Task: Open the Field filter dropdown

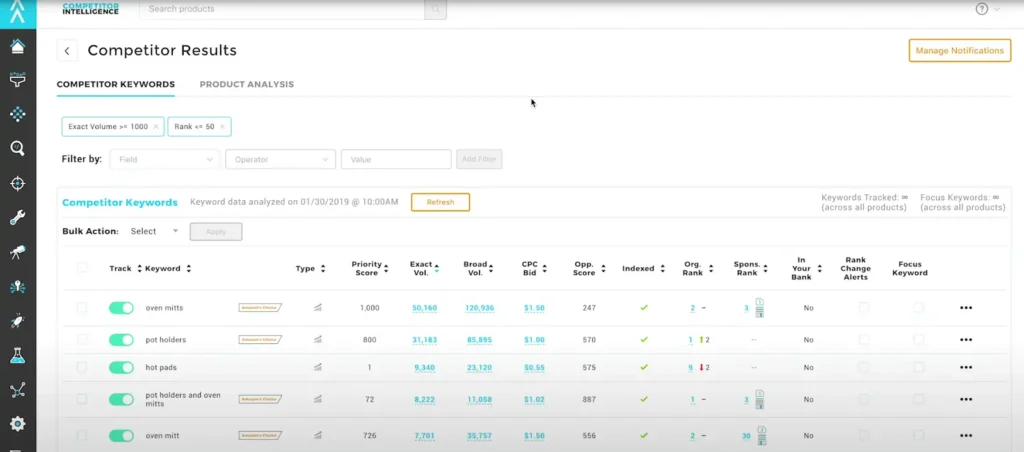Action: (x=164, y=159)
